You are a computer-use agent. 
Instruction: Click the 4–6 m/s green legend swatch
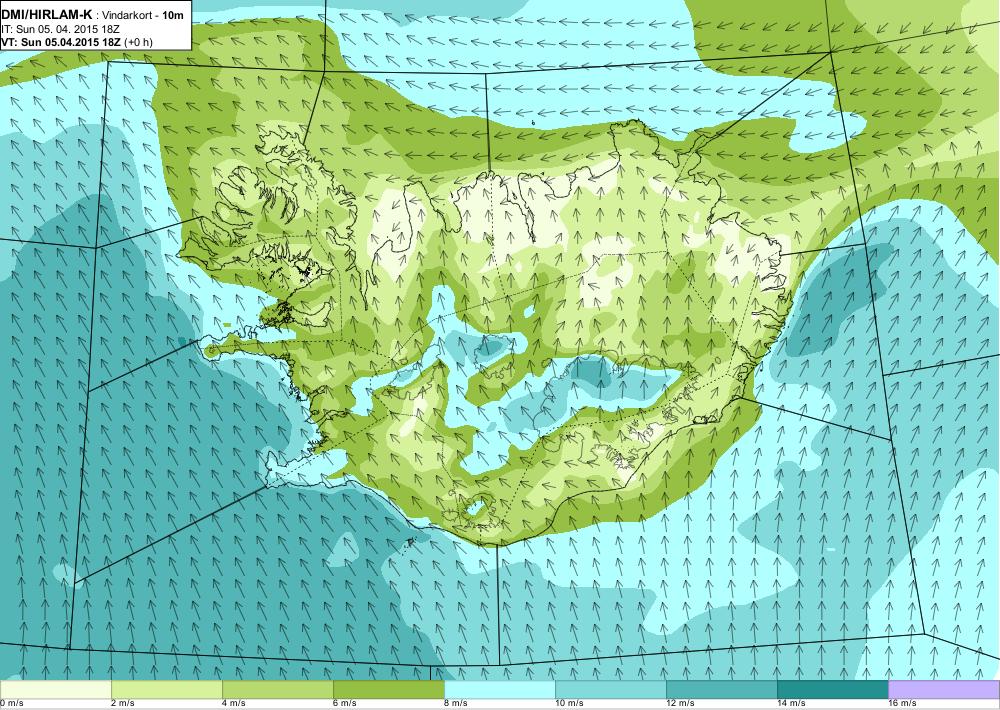pyautogui.click(x=278, y=690)
